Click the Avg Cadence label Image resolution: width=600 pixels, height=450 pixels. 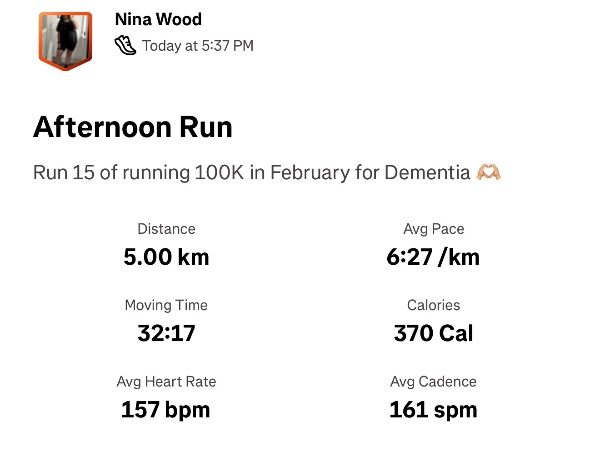coord(433,381)
